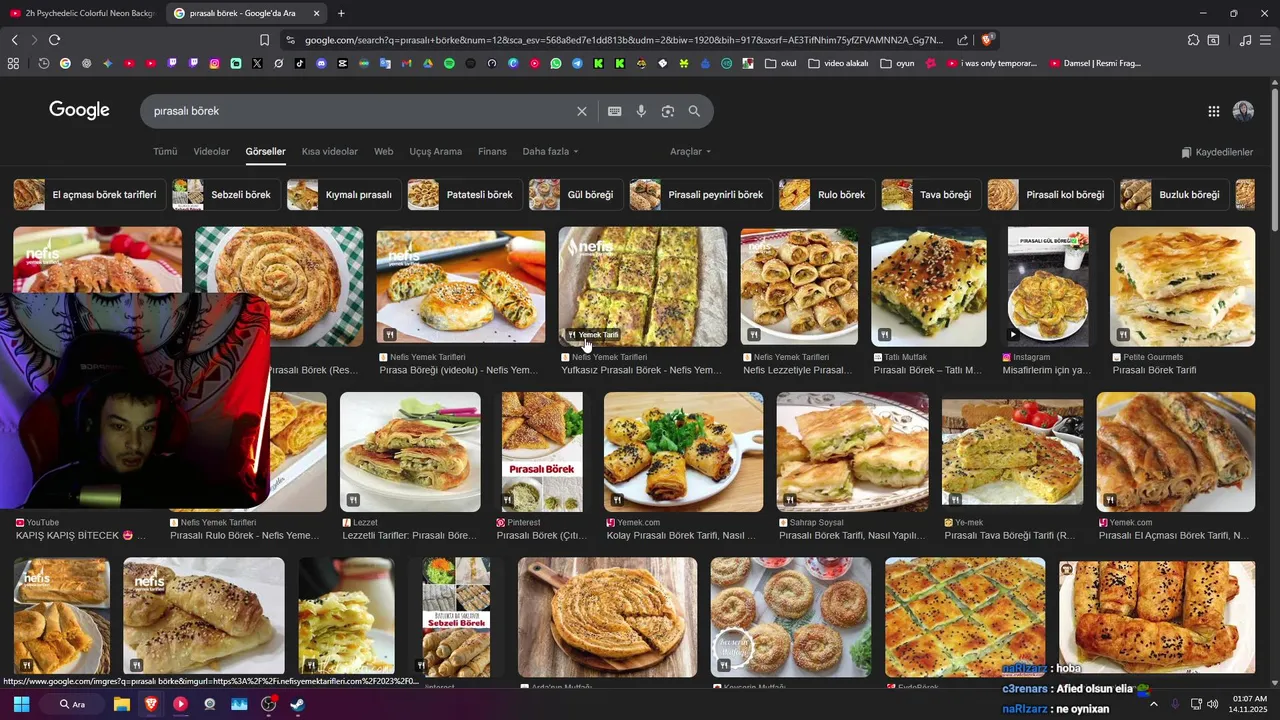Switch to the Kısa videolar tab

(330, 152)
